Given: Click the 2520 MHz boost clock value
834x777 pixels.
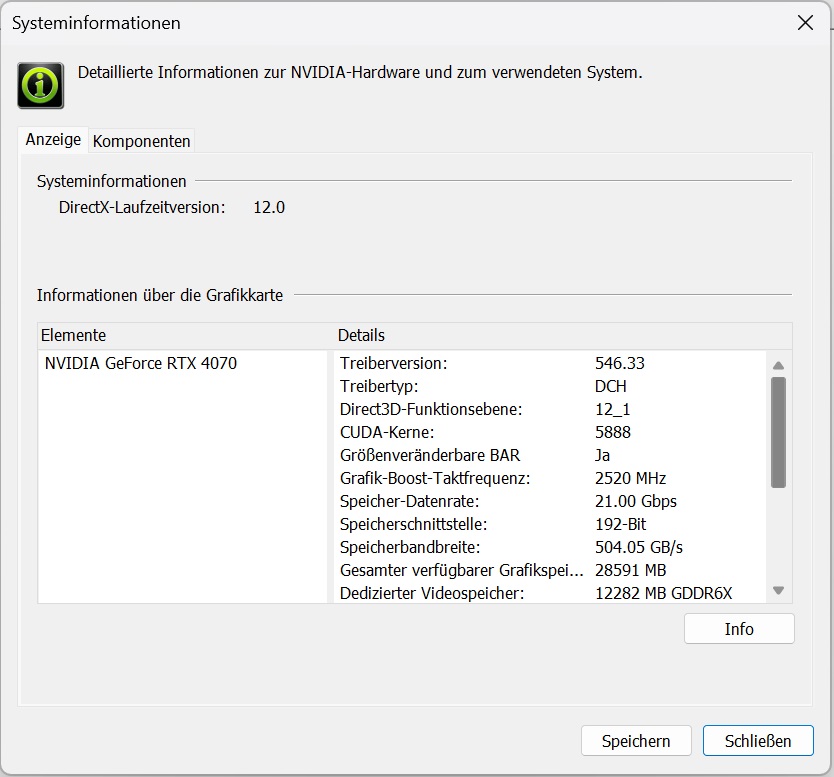Looking at the screenshot, I should point(630,478).
